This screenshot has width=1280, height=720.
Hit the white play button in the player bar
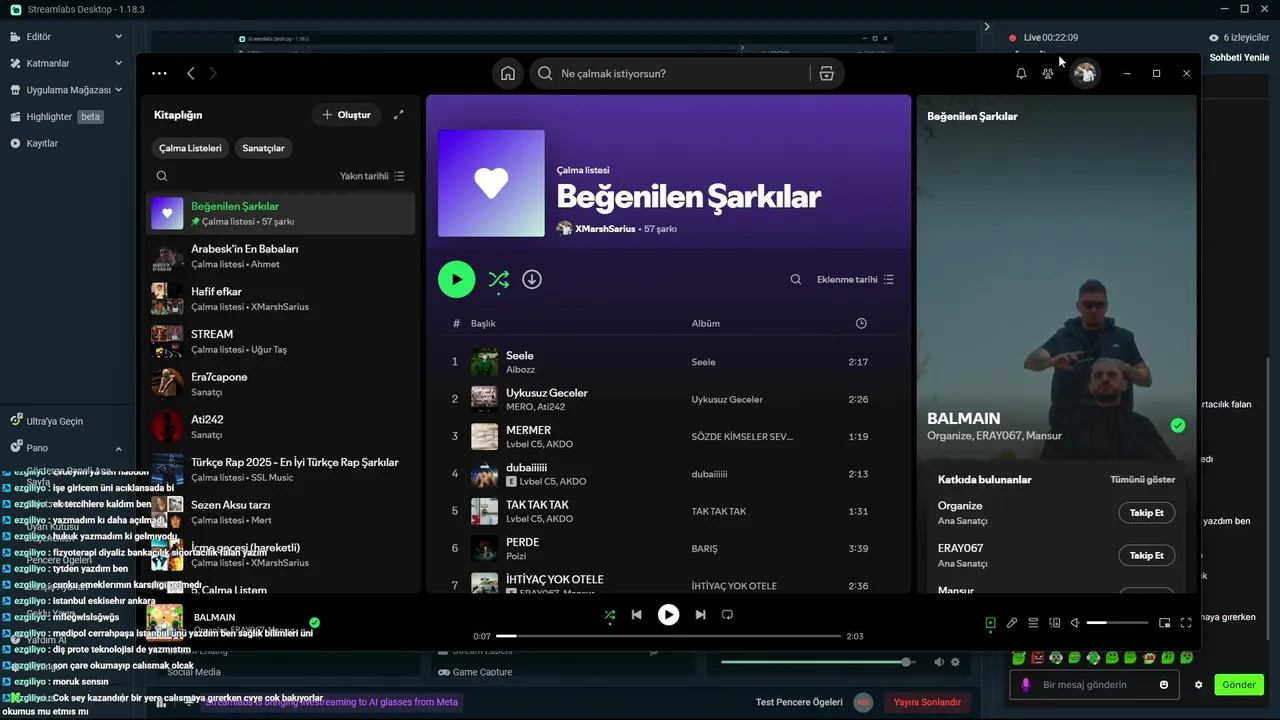668,615
